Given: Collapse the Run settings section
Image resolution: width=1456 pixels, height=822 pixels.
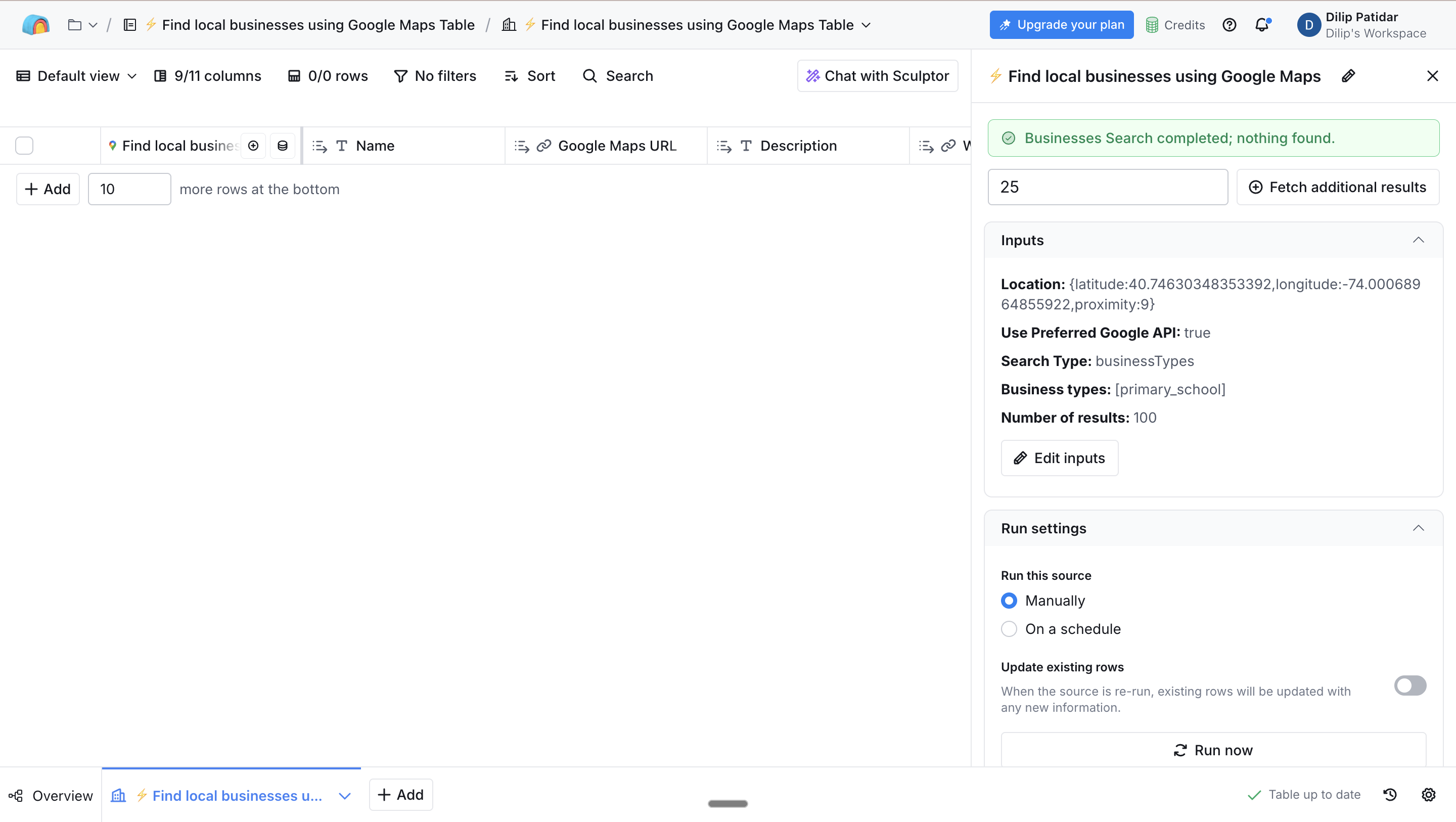Looking at the screenshot, I should point(1418,528).
